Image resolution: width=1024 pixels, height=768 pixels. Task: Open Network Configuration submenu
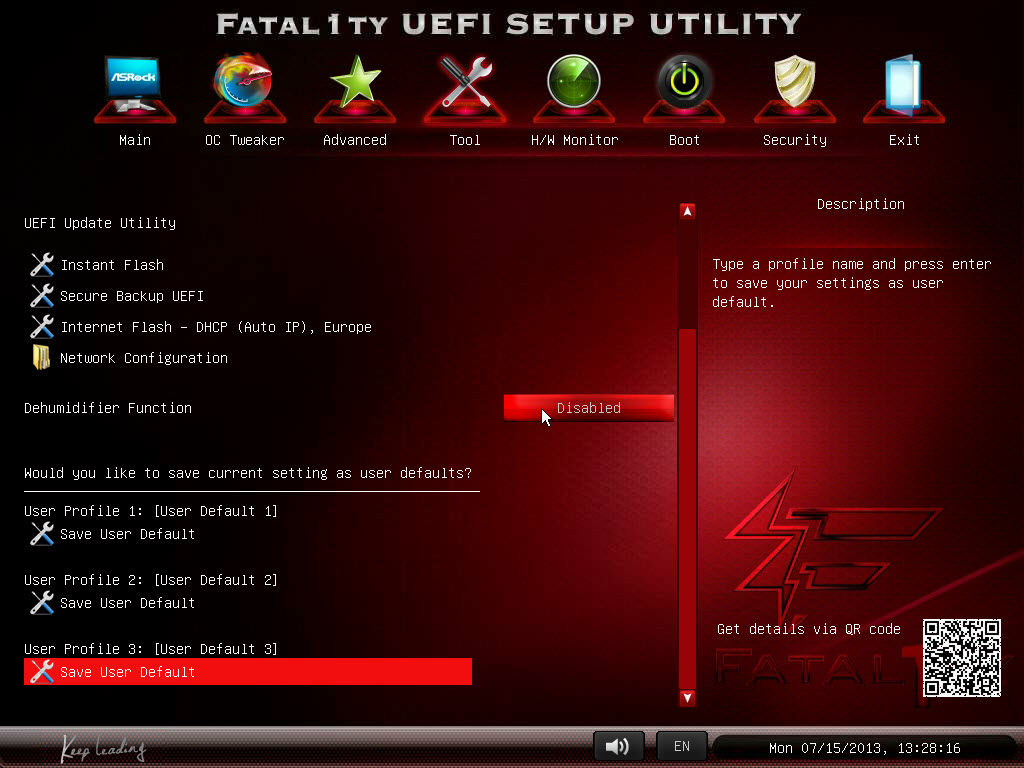click(144, 358)
